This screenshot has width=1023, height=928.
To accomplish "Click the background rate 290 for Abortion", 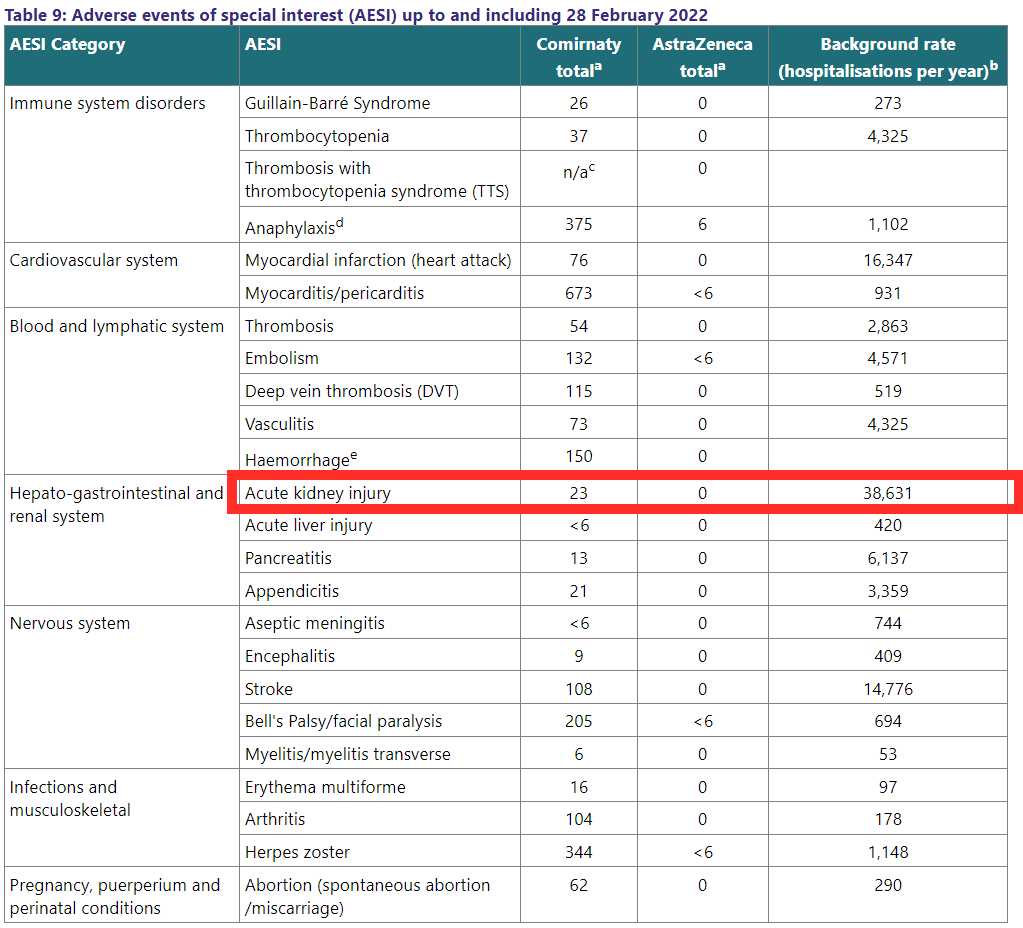I will click(888, 885).
